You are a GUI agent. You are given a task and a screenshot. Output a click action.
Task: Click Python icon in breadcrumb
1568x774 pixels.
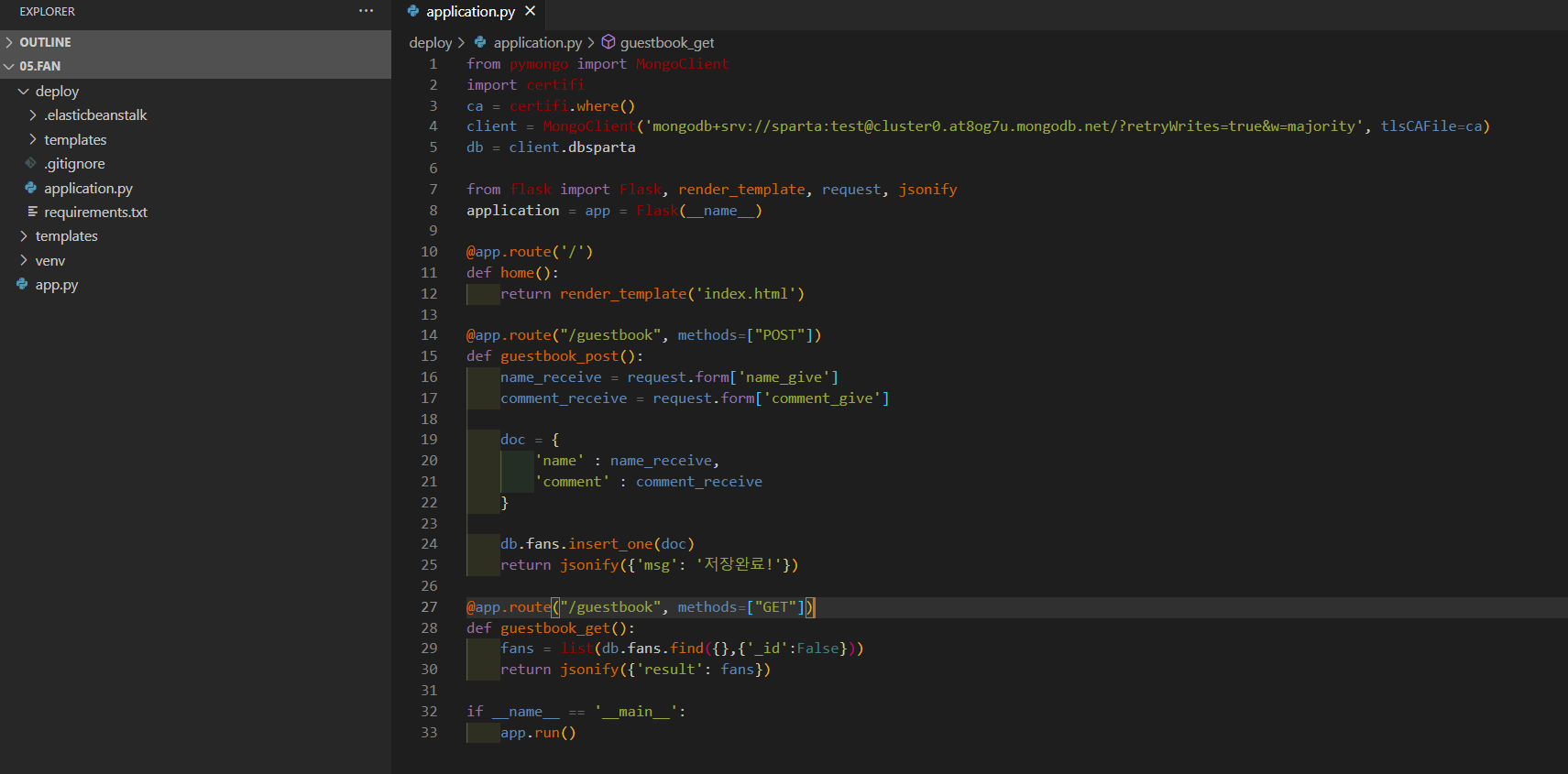(480, 42)
